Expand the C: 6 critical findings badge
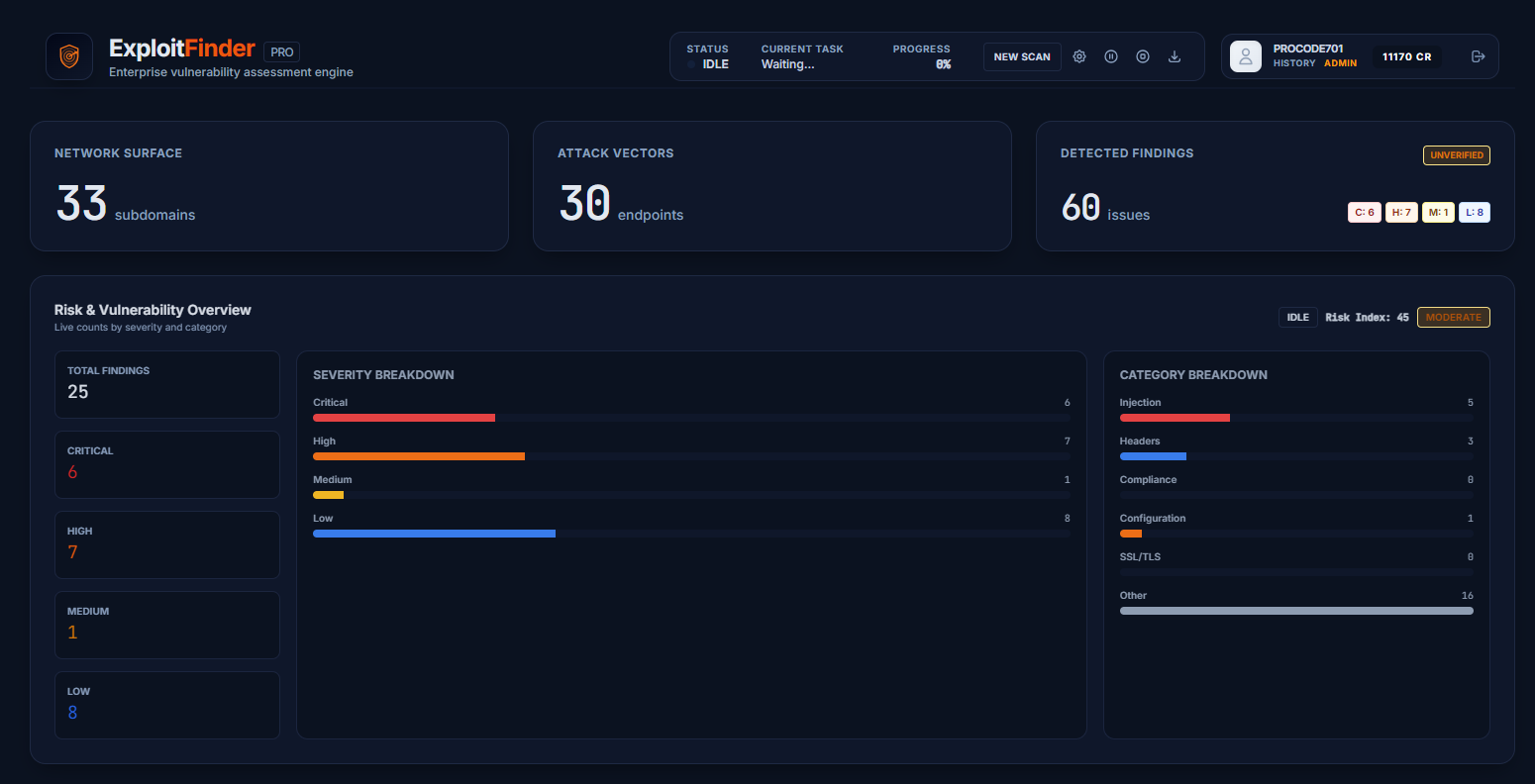Image resolution: width=1535 pixels, height=784 pixels. click(1364, 212)
